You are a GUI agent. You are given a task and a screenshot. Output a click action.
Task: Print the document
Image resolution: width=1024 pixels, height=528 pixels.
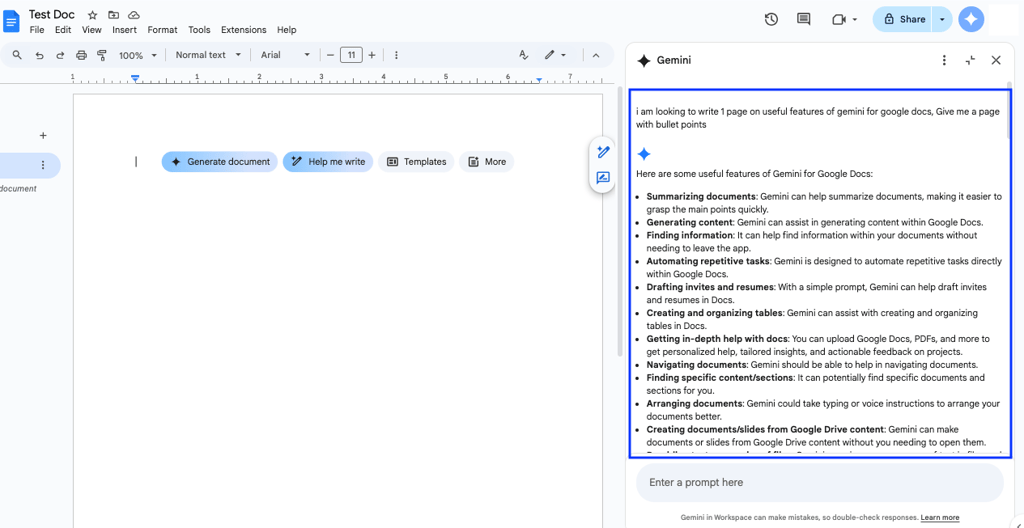pyautogui.click(x=81, y=56)
